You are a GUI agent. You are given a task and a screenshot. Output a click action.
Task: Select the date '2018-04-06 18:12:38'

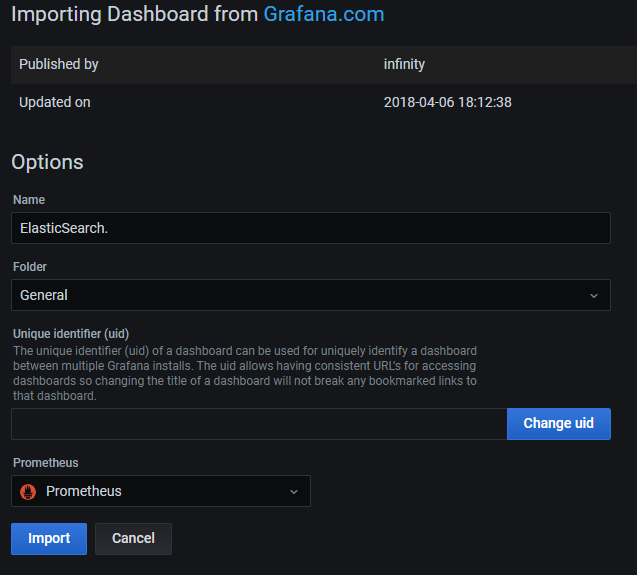click(448, 102)
